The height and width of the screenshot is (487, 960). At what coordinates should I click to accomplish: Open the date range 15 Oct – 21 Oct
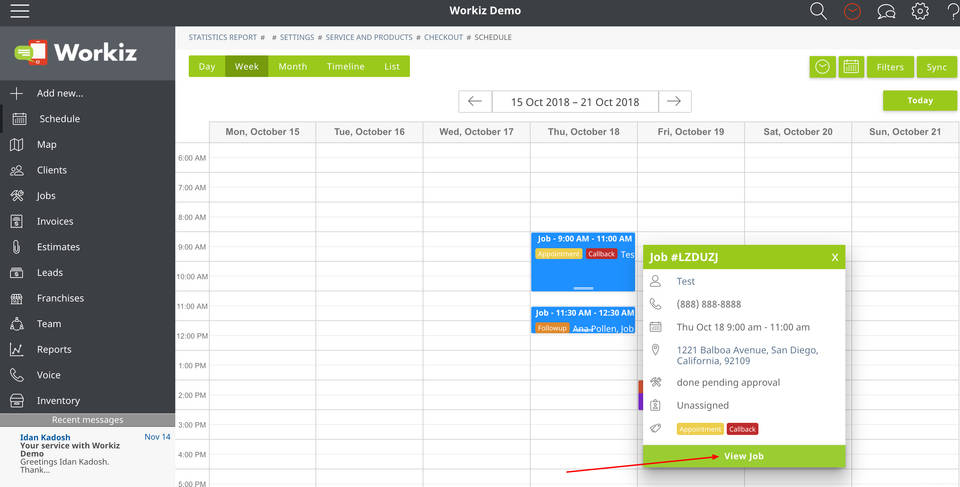(574, 102)
